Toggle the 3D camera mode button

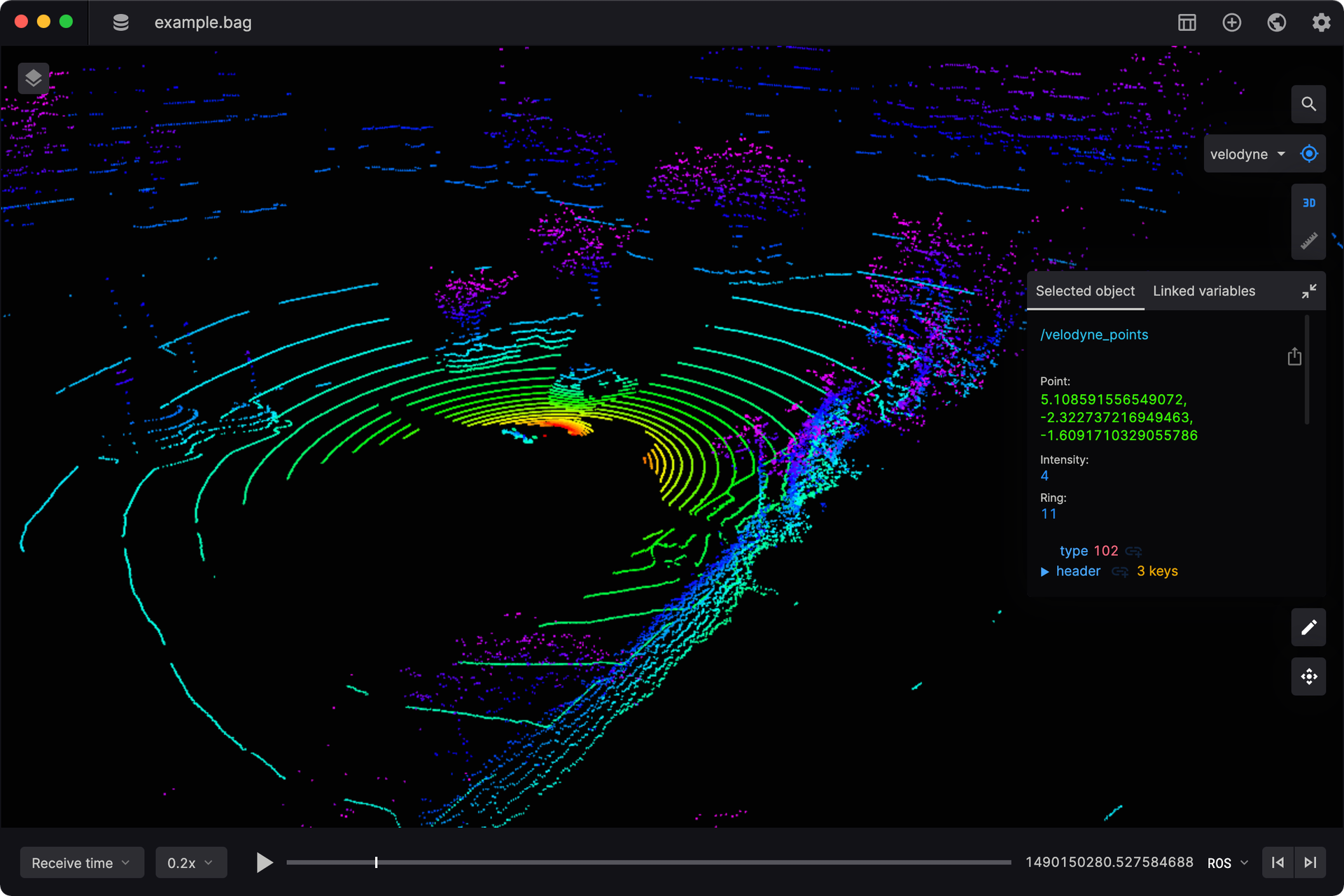[1308, 203]
